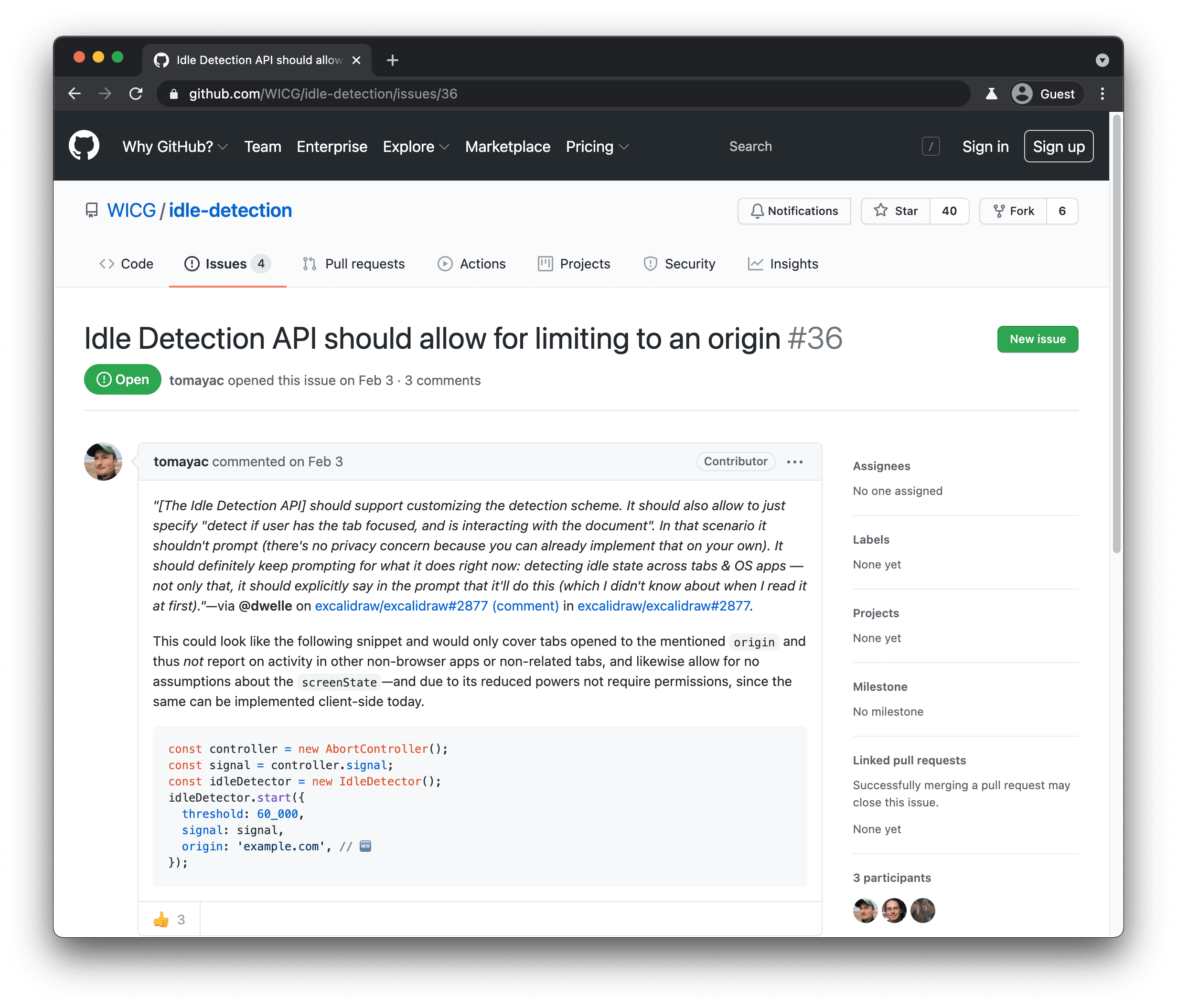Click the Fork icon to fork repo
The height and width of the screenshot is (1008, 1177).
(x=1014, y=210)
